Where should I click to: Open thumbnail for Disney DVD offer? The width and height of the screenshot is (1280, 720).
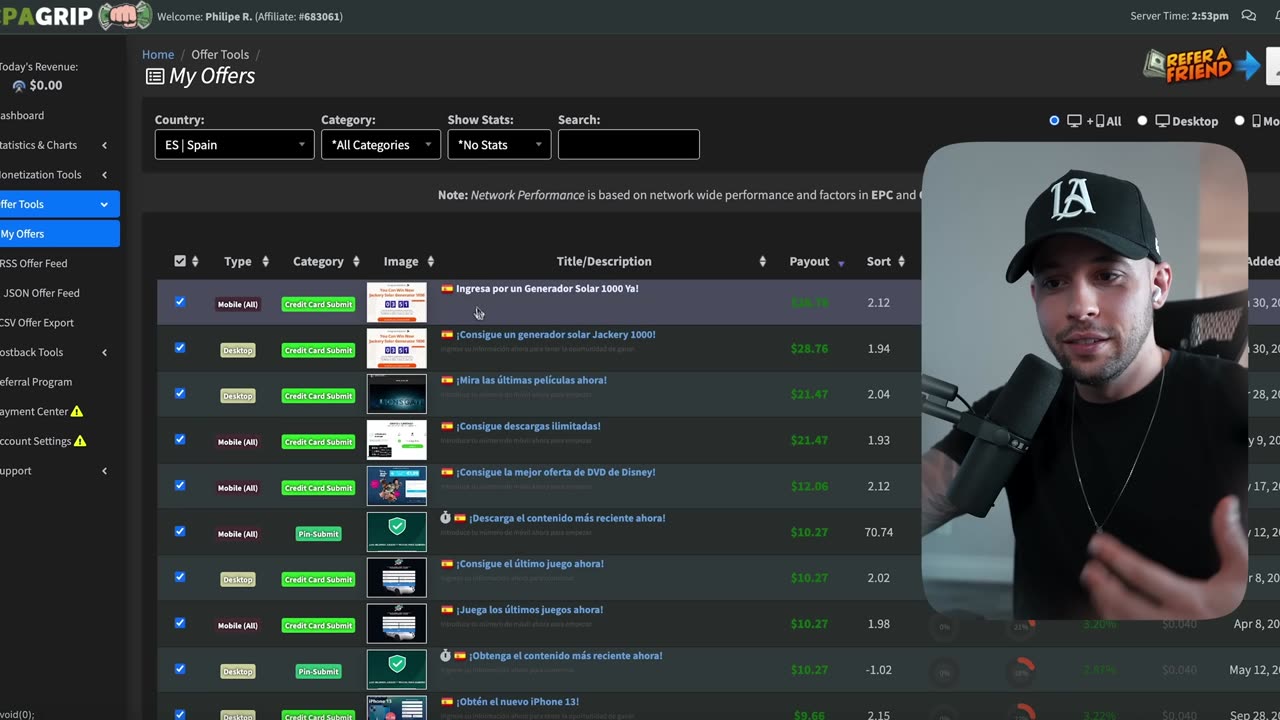396,486
